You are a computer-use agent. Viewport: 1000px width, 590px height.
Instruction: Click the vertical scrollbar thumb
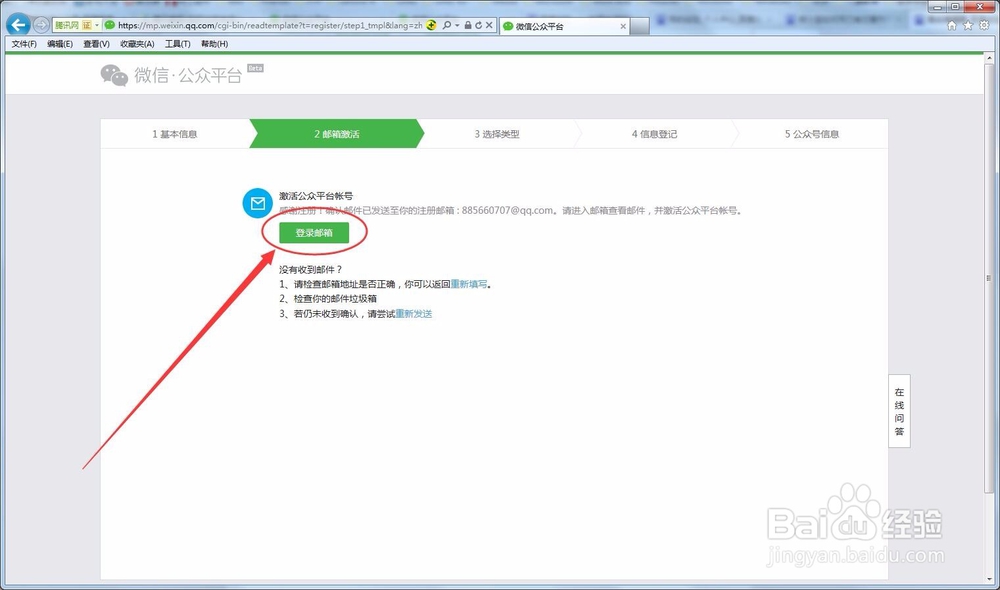coord(989,277)
